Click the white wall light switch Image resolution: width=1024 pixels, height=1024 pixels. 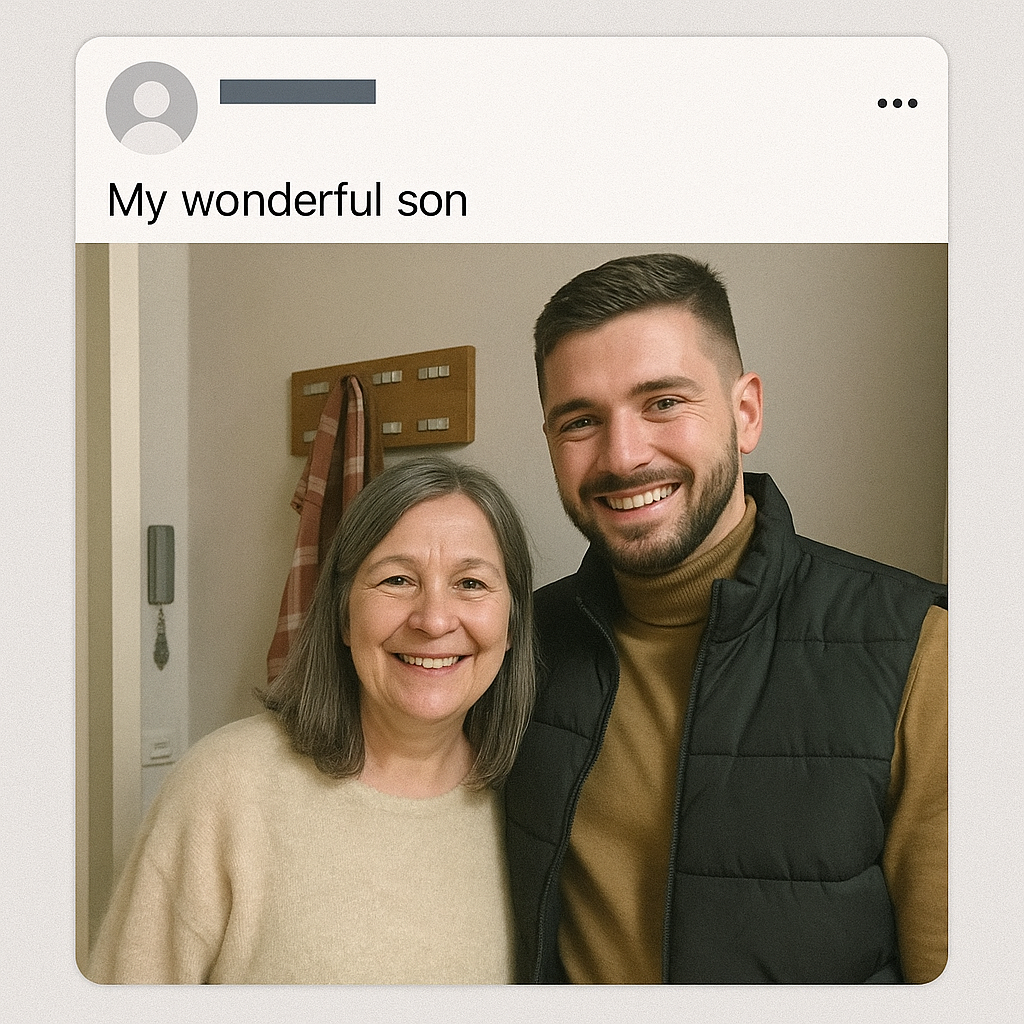(x=159, y=746)
